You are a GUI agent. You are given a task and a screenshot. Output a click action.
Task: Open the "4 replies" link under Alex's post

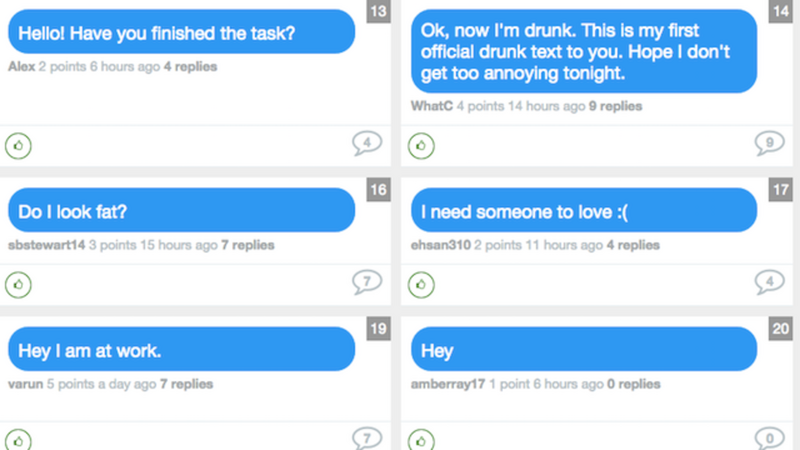[190, 67]
